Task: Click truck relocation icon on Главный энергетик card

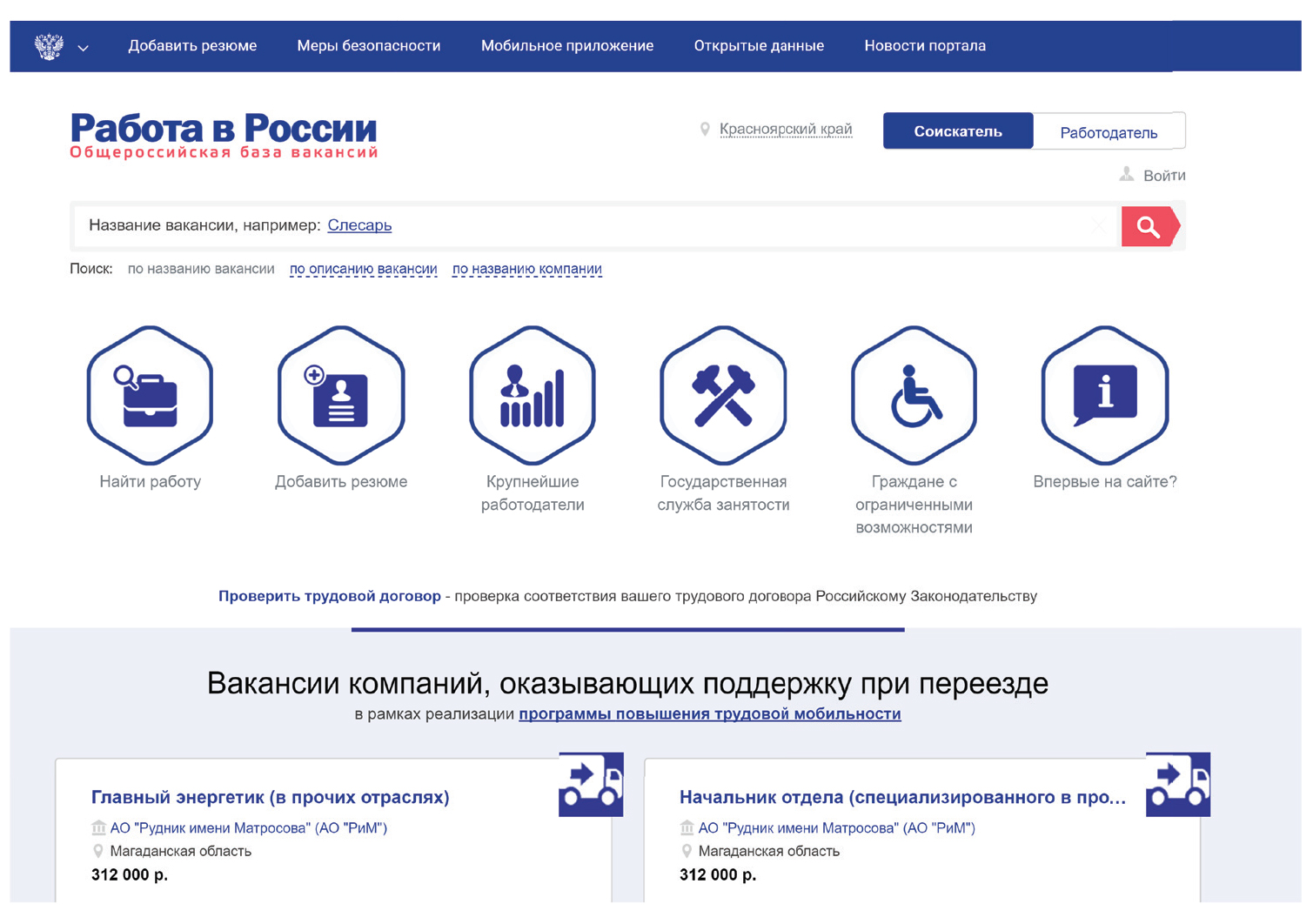Action: coord(591,784)
